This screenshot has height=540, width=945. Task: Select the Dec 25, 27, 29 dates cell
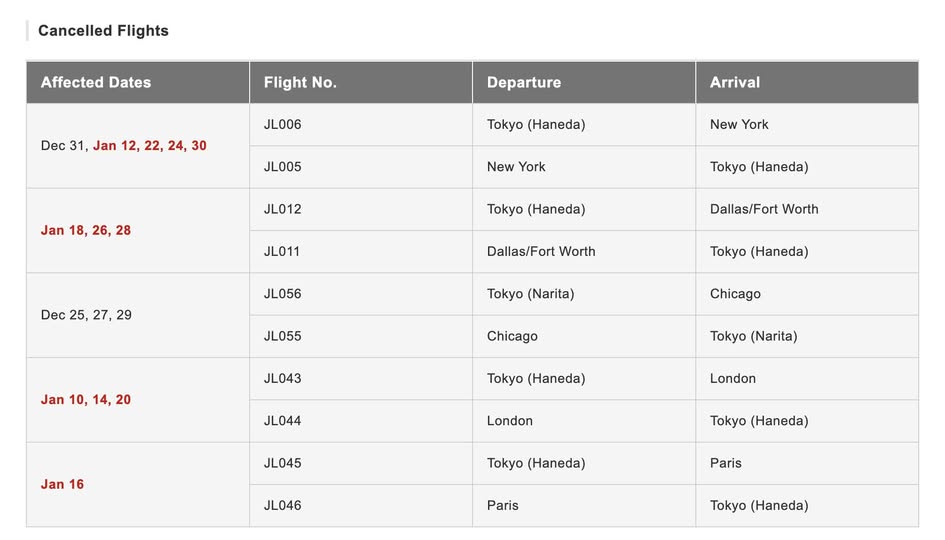pos(86,315)
